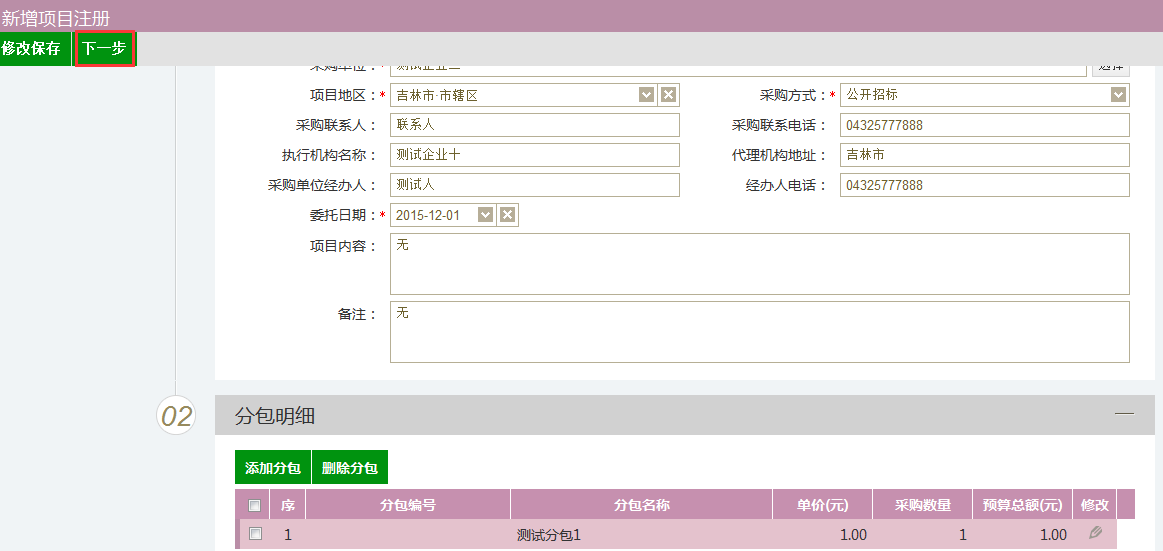
Task: Click the 执行机构名称 input field
Action: coord(534,155)
